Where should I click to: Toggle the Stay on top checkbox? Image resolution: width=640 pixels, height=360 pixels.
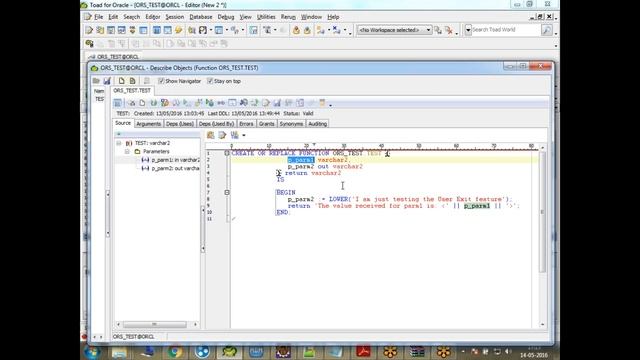click(210, 81)
